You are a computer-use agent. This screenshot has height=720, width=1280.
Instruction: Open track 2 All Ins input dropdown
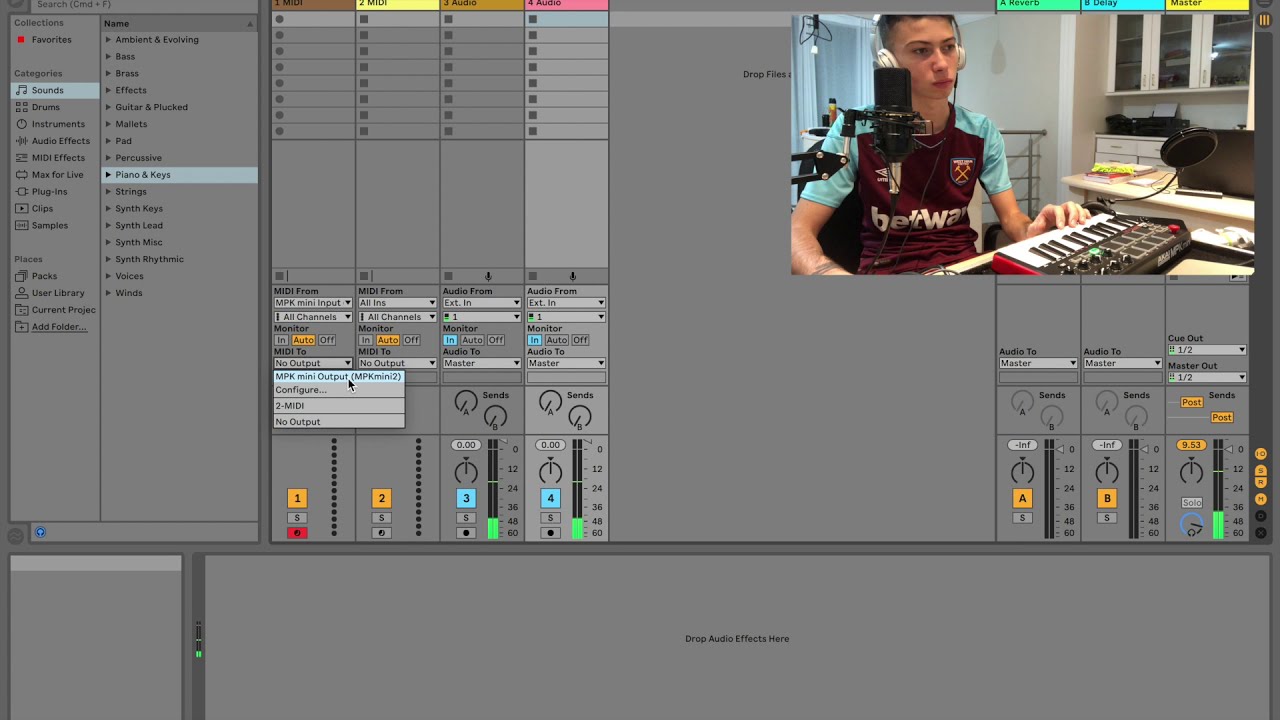click(397, 303)
